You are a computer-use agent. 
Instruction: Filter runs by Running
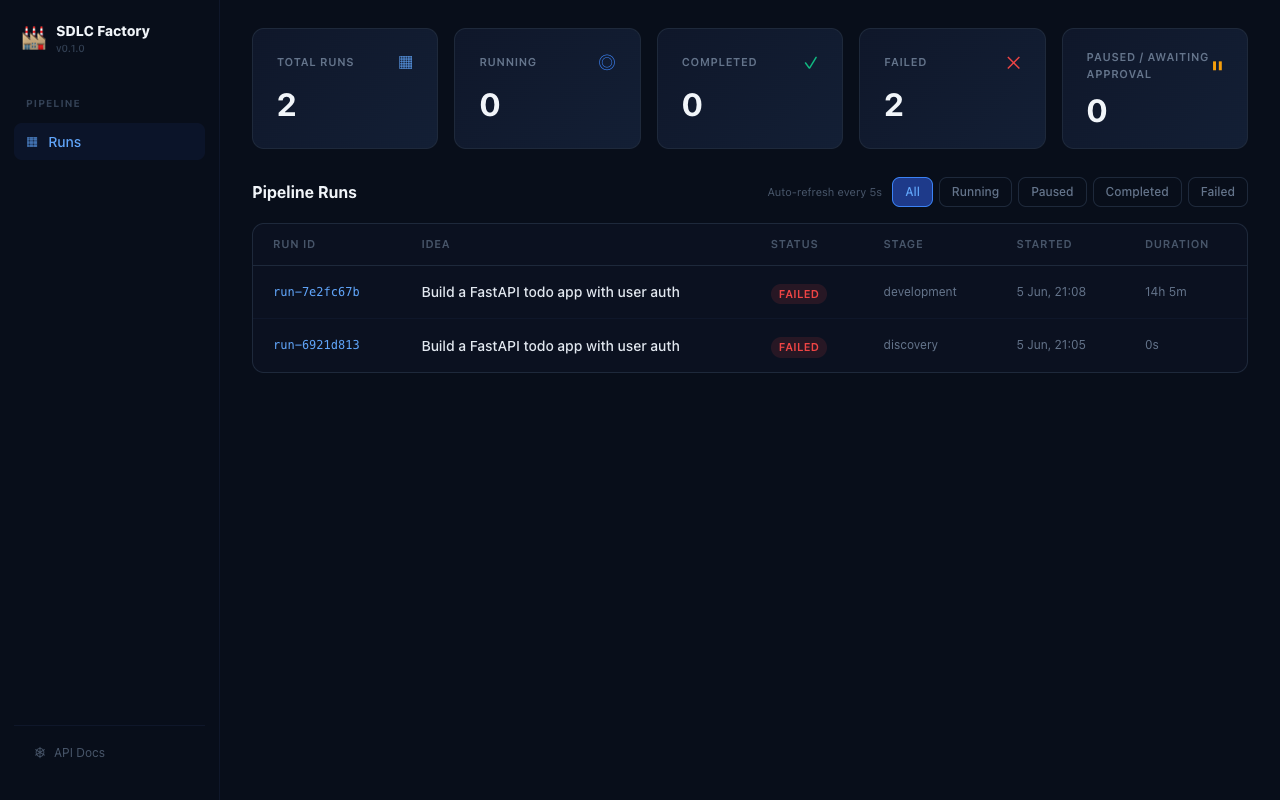tap(975, 192)
